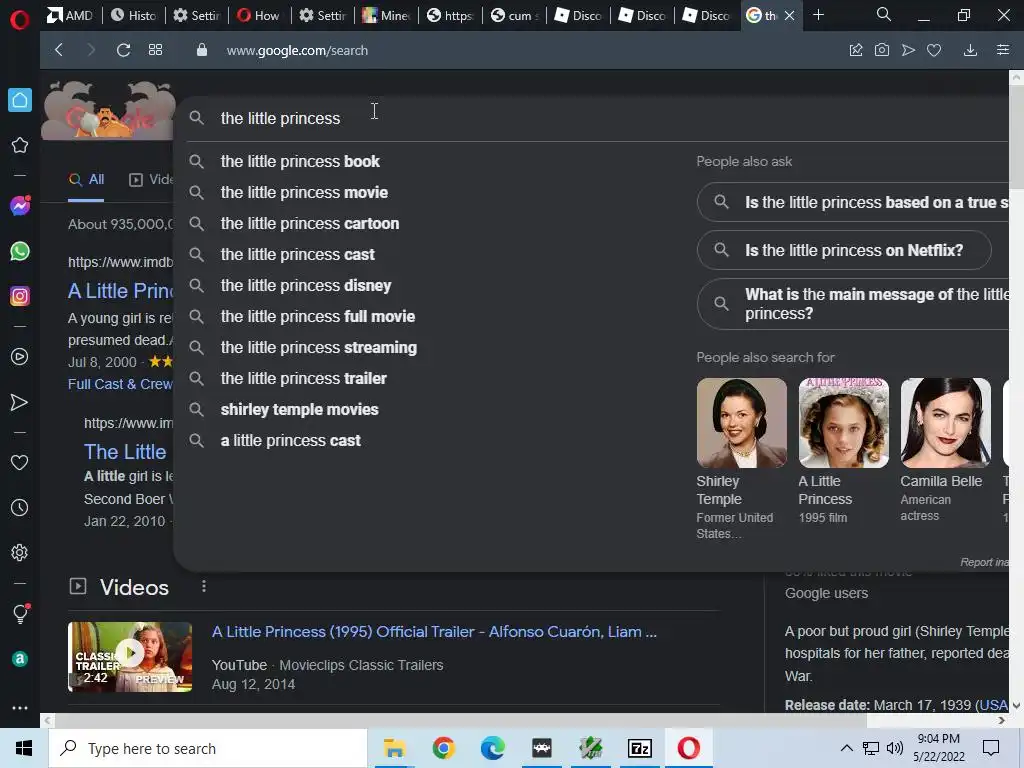
Task: Ask 'Is the little princess on Netflix?'
Action: (844, 250)
